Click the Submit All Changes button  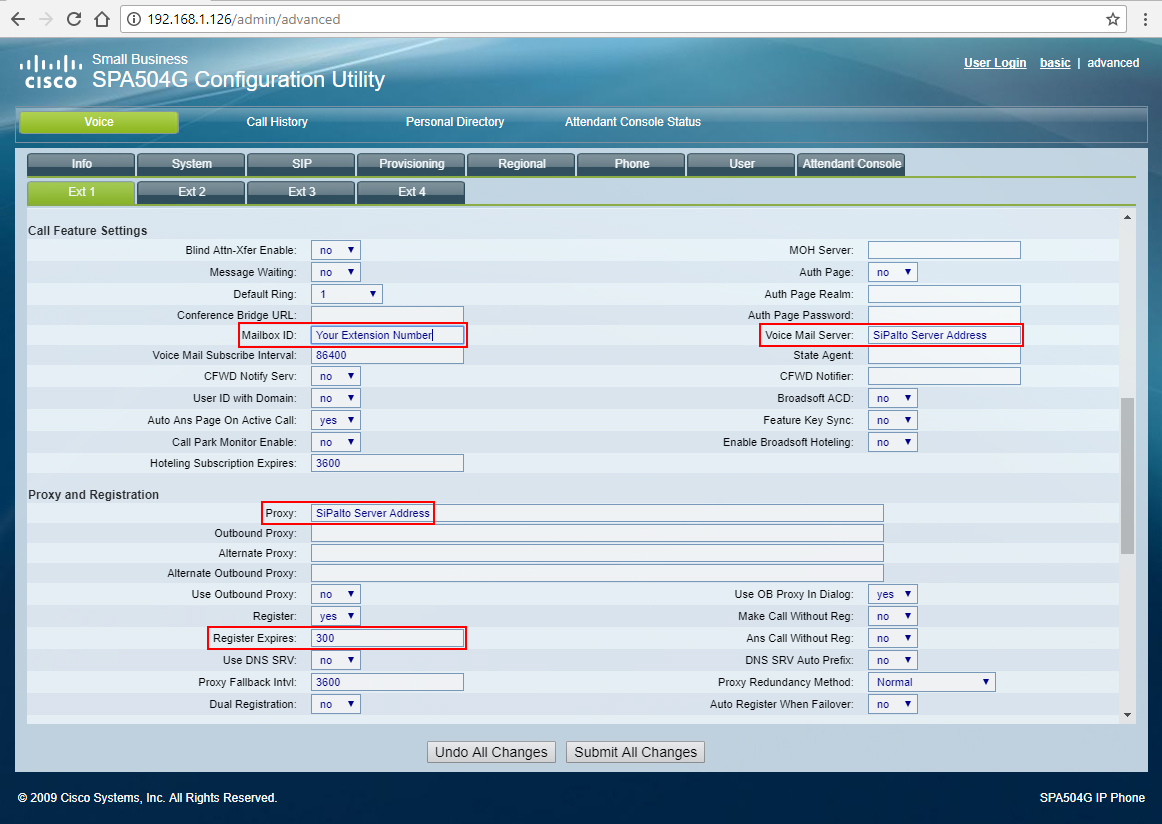[635, 752]
